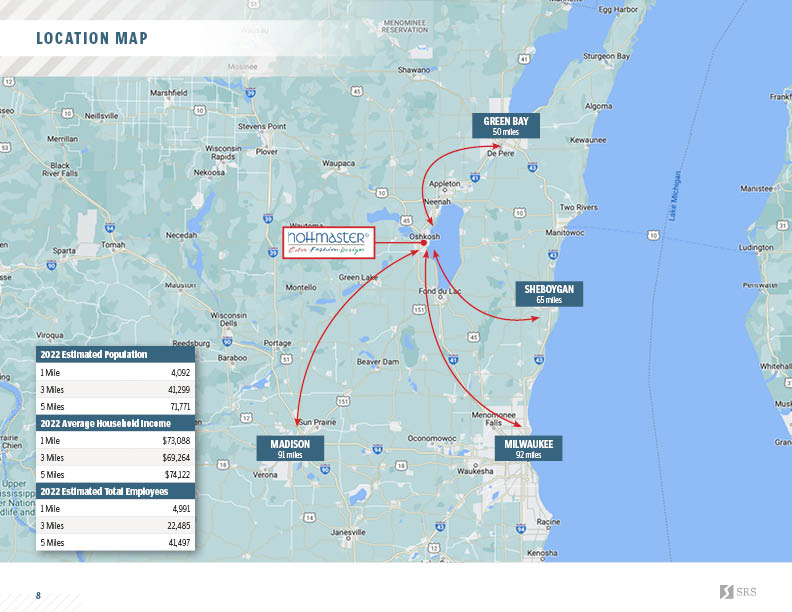
Task: Click the Tomah city label
Action: pyautogui.click(x=113, y=245)
